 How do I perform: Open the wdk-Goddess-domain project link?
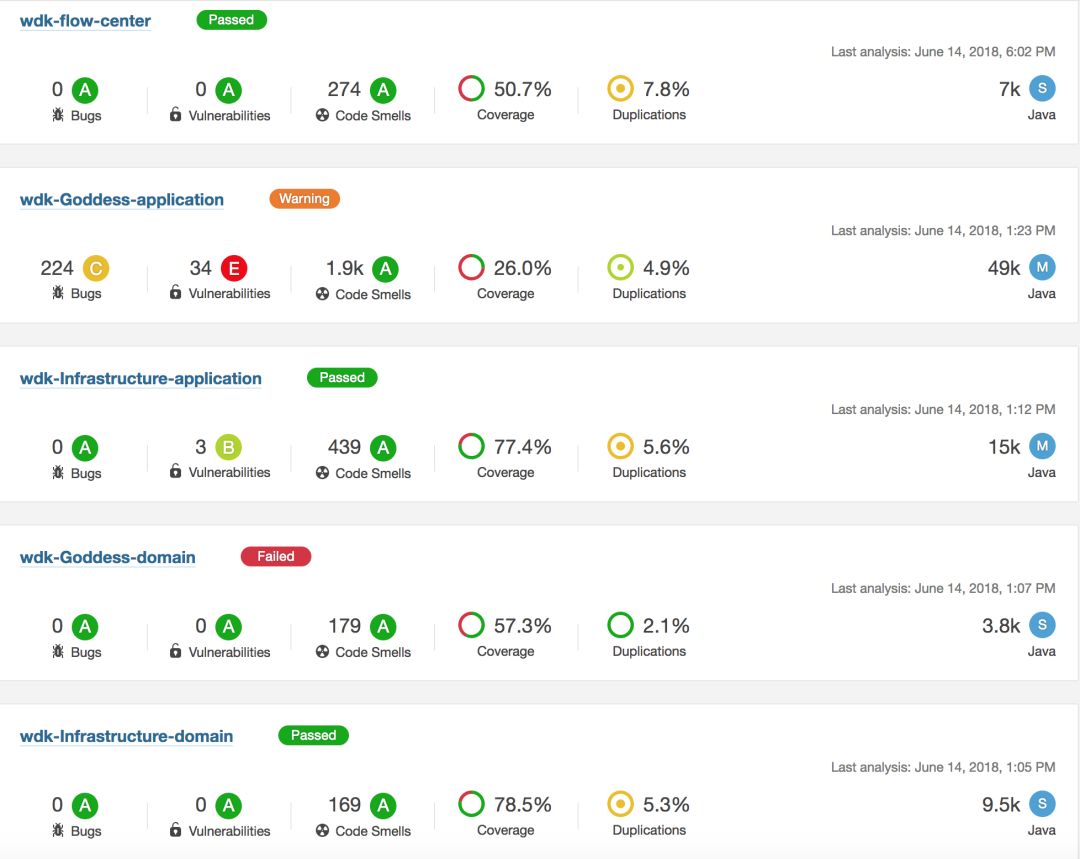point(108,558)
